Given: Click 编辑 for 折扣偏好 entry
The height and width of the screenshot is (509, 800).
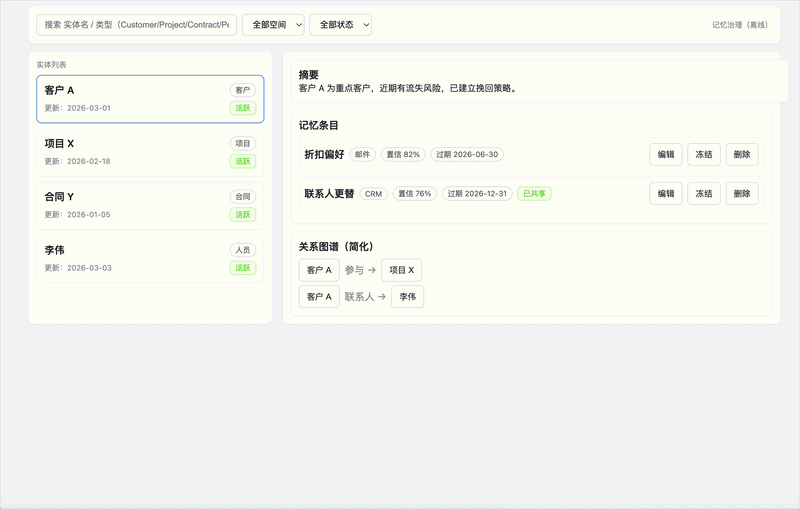Looking at the screenshot, I should coord(666,155).
